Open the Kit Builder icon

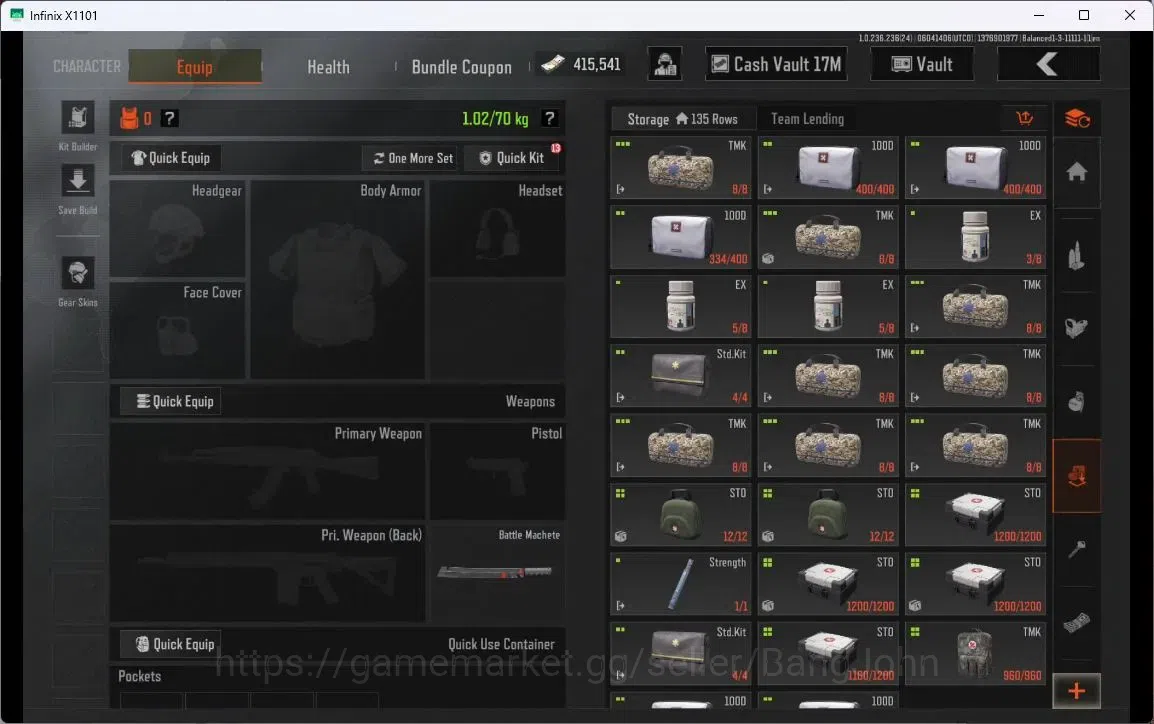pos(78,118)
